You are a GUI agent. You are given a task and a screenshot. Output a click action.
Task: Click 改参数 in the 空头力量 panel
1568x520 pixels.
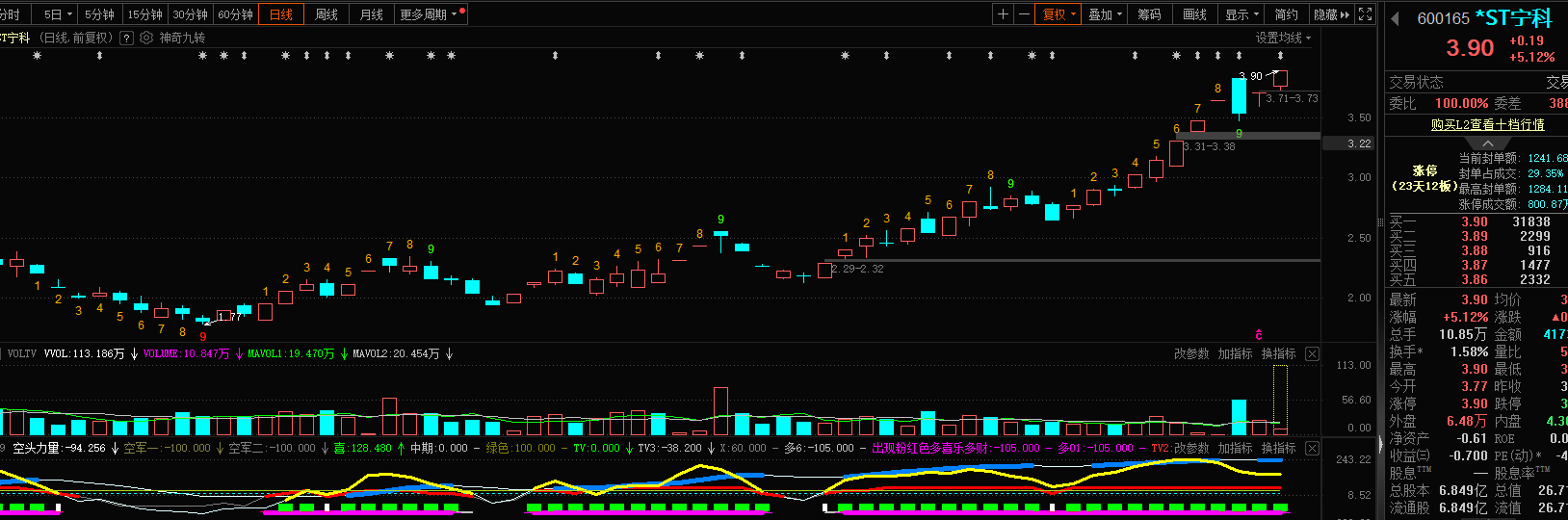pos(1191,449)
